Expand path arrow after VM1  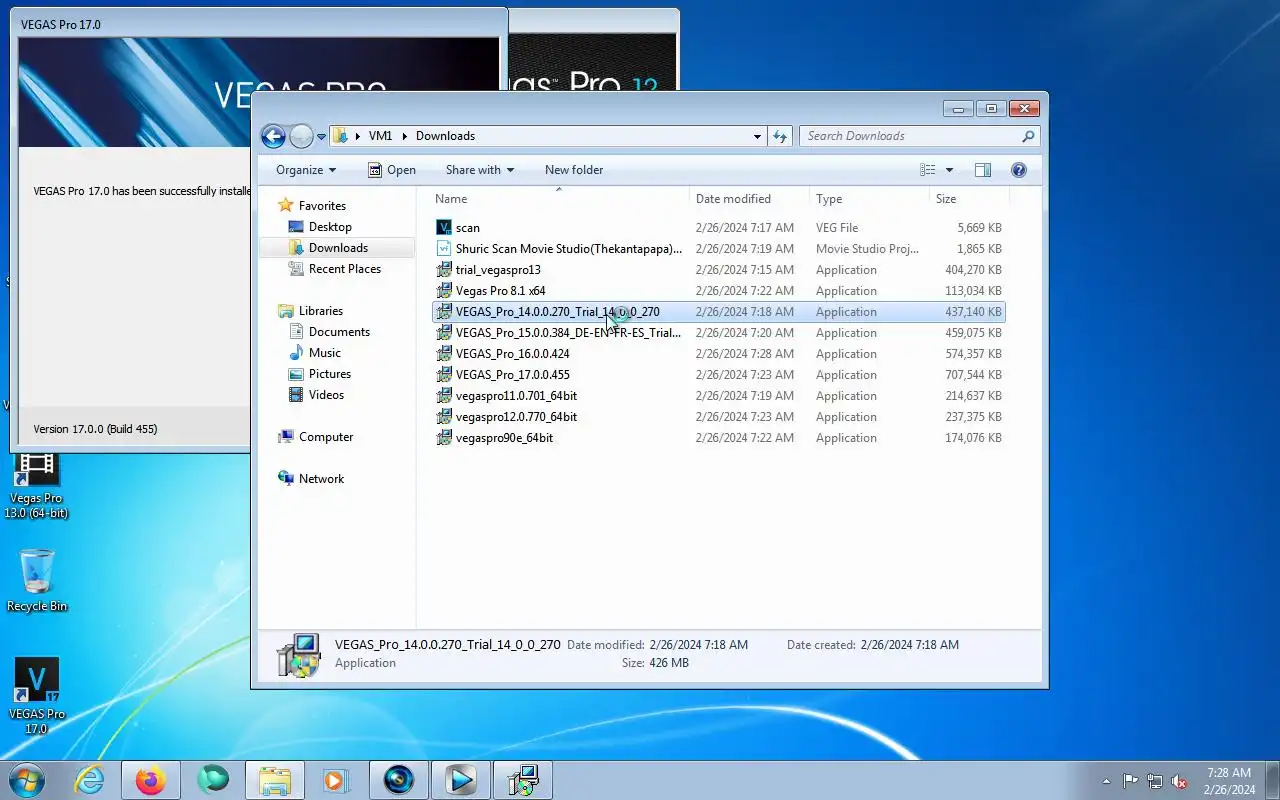tap(404, 136)
